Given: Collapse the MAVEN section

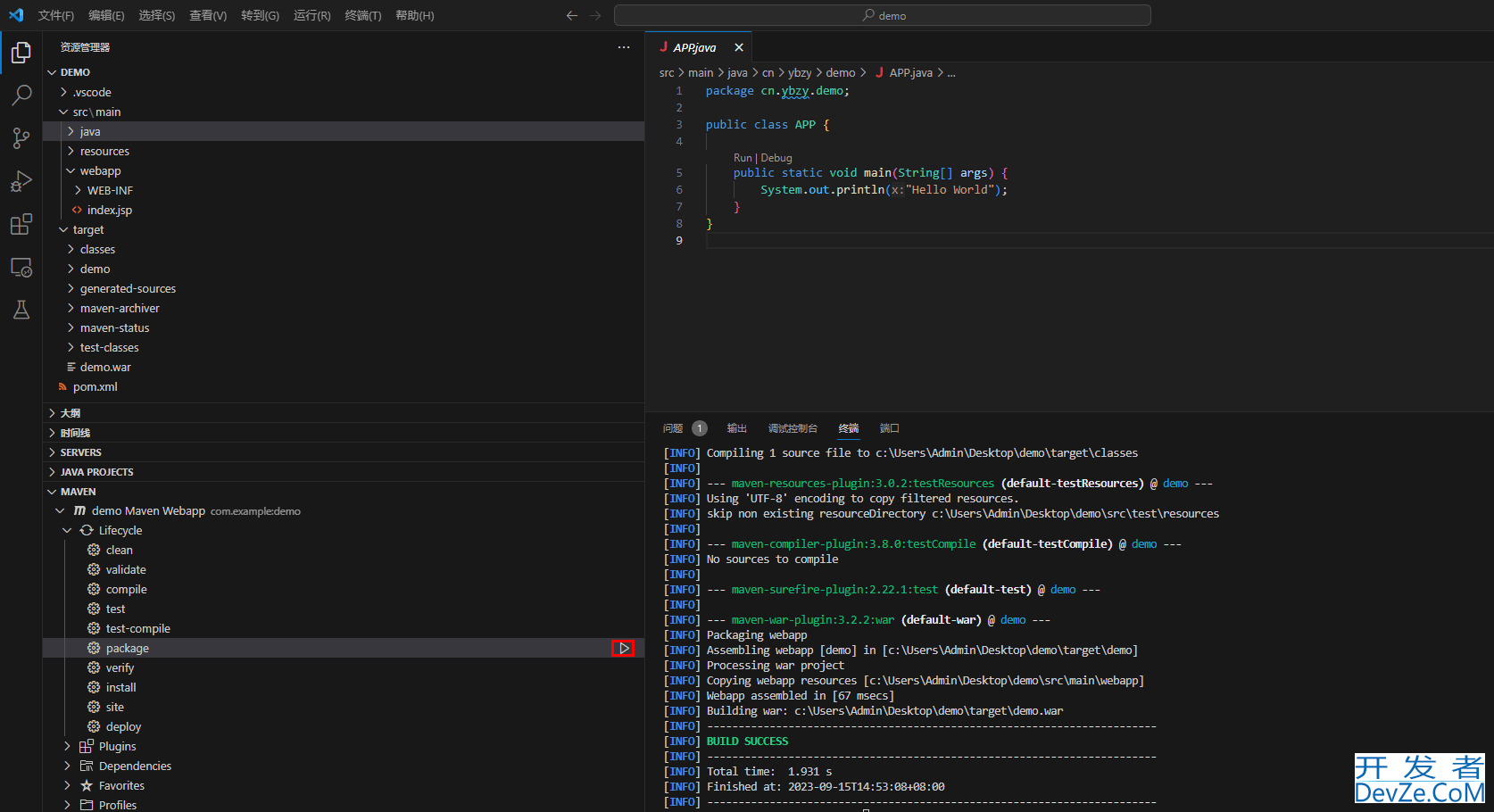Looking at the screenshot, I should point(52,492).
